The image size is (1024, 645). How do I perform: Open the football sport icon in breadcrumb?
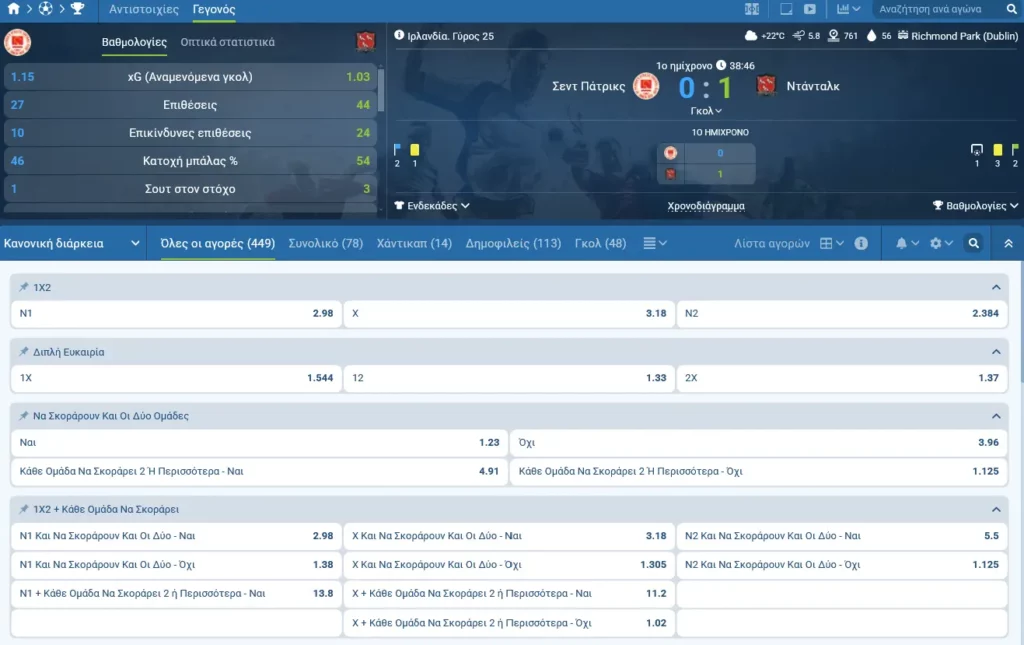pos(45,9)
